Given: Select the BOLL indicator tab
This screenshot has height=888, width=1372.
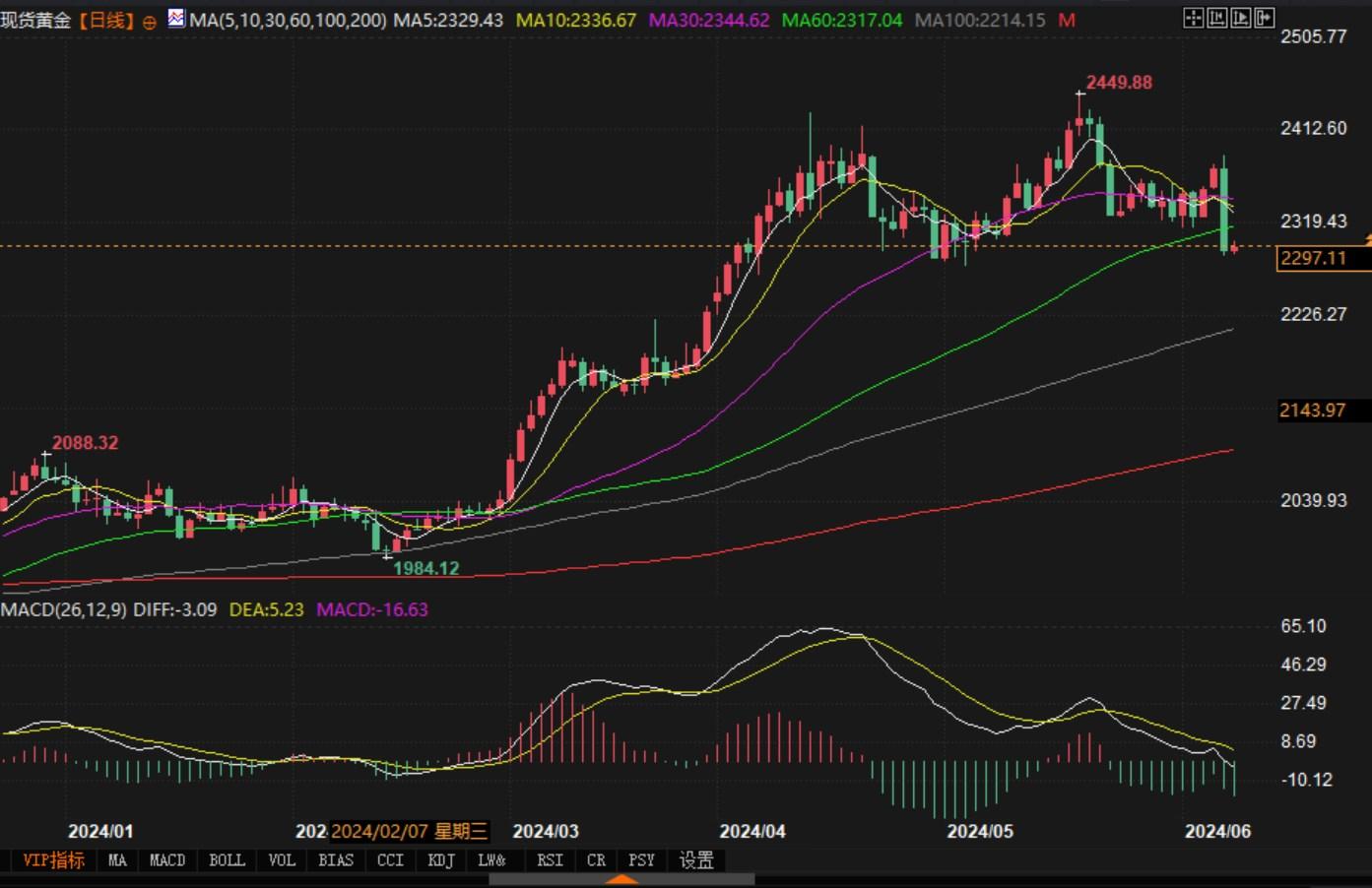Looking at the screenshot, I should (x=227, y=860).
